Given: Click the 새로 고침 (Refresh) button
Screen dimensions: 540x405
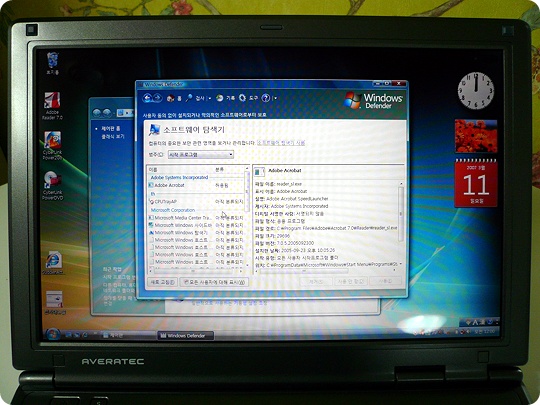Looking at the screenshot, I should 162,282.
